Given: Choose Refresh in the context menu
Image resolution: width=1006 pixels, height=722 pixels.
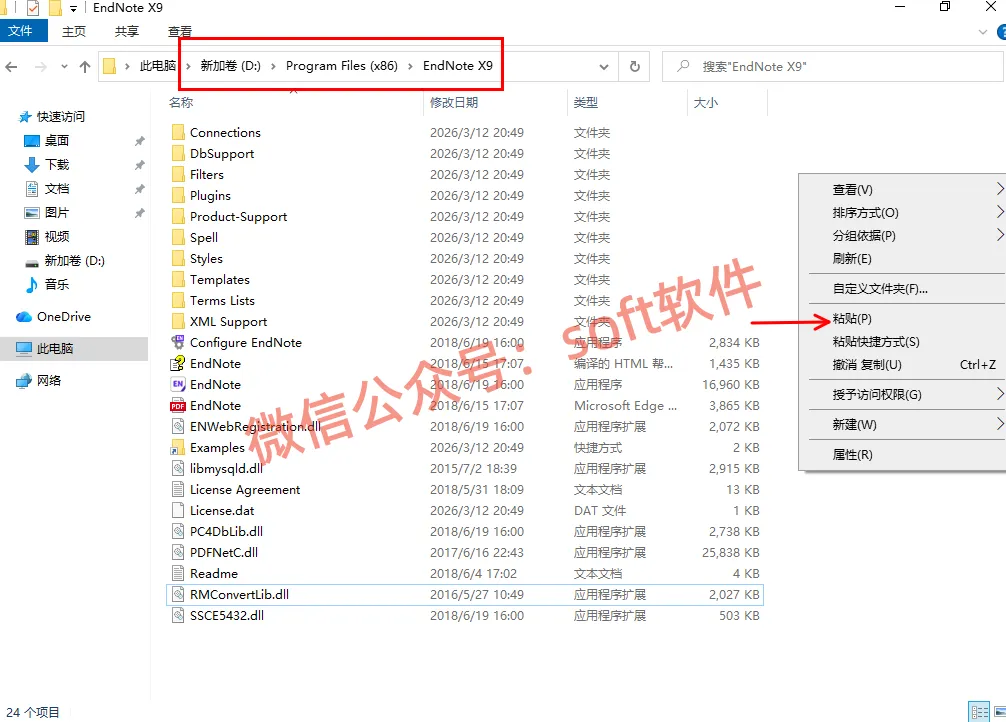Looking at the screenshot, I should [851, 259].
